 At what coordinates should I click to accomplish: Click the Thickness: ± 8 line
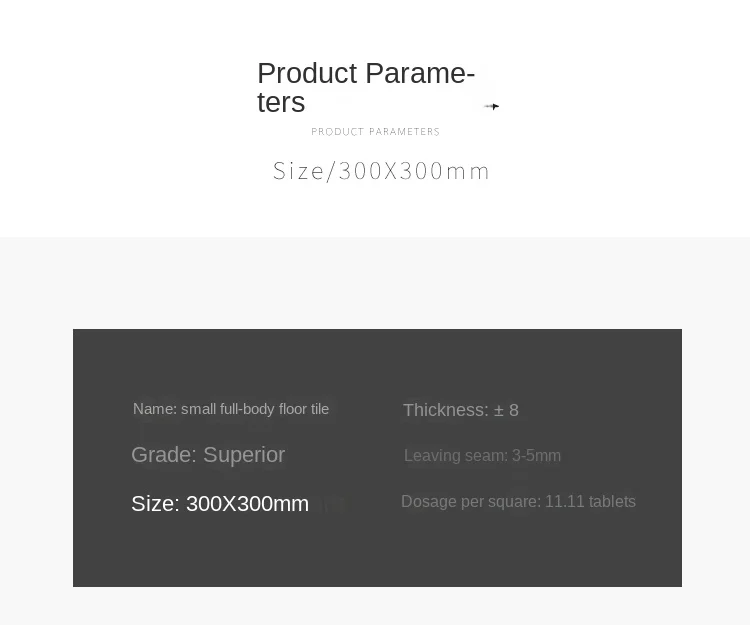(x=461, y=410)
